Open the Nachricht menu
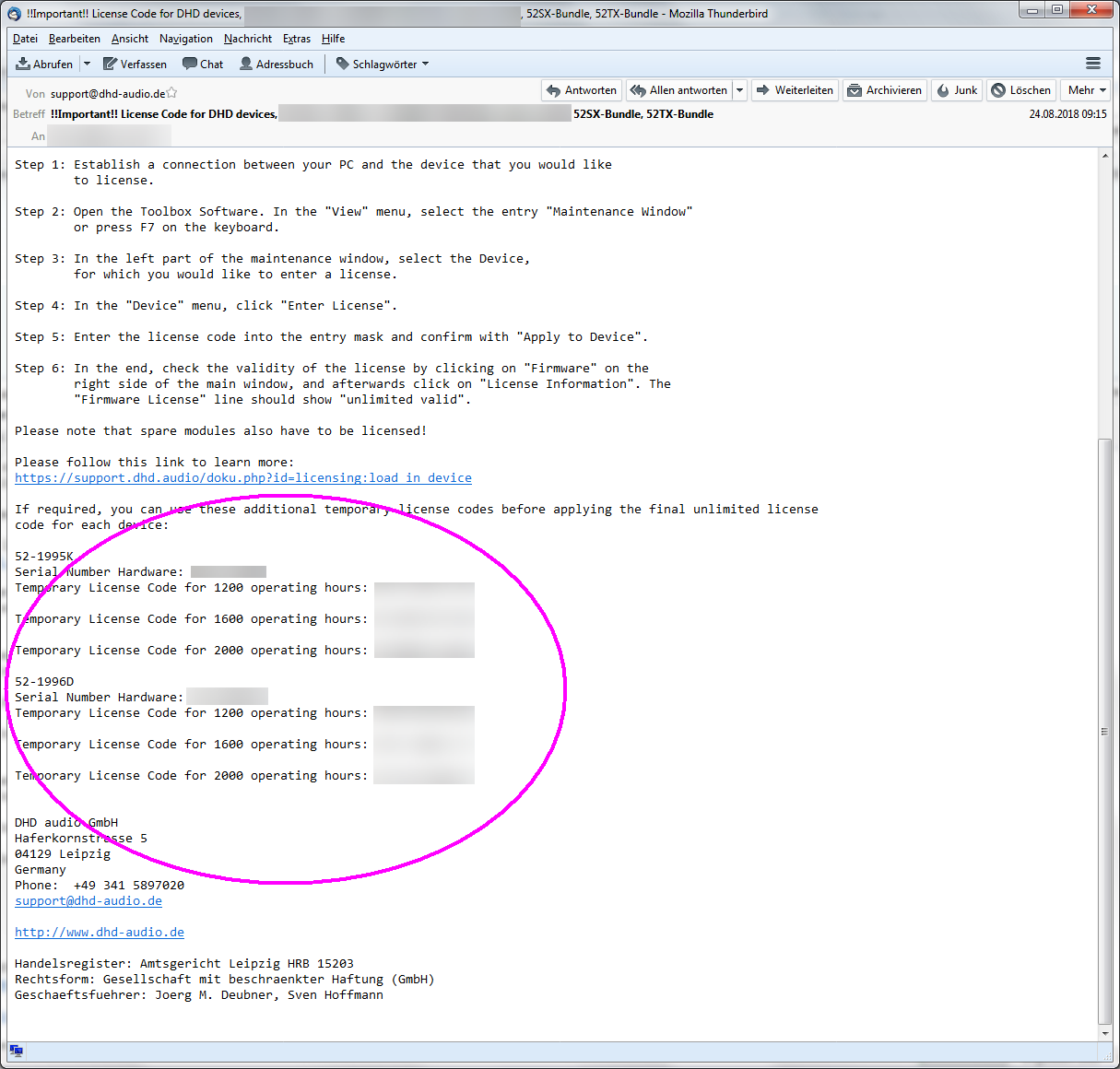 (248, 39)
